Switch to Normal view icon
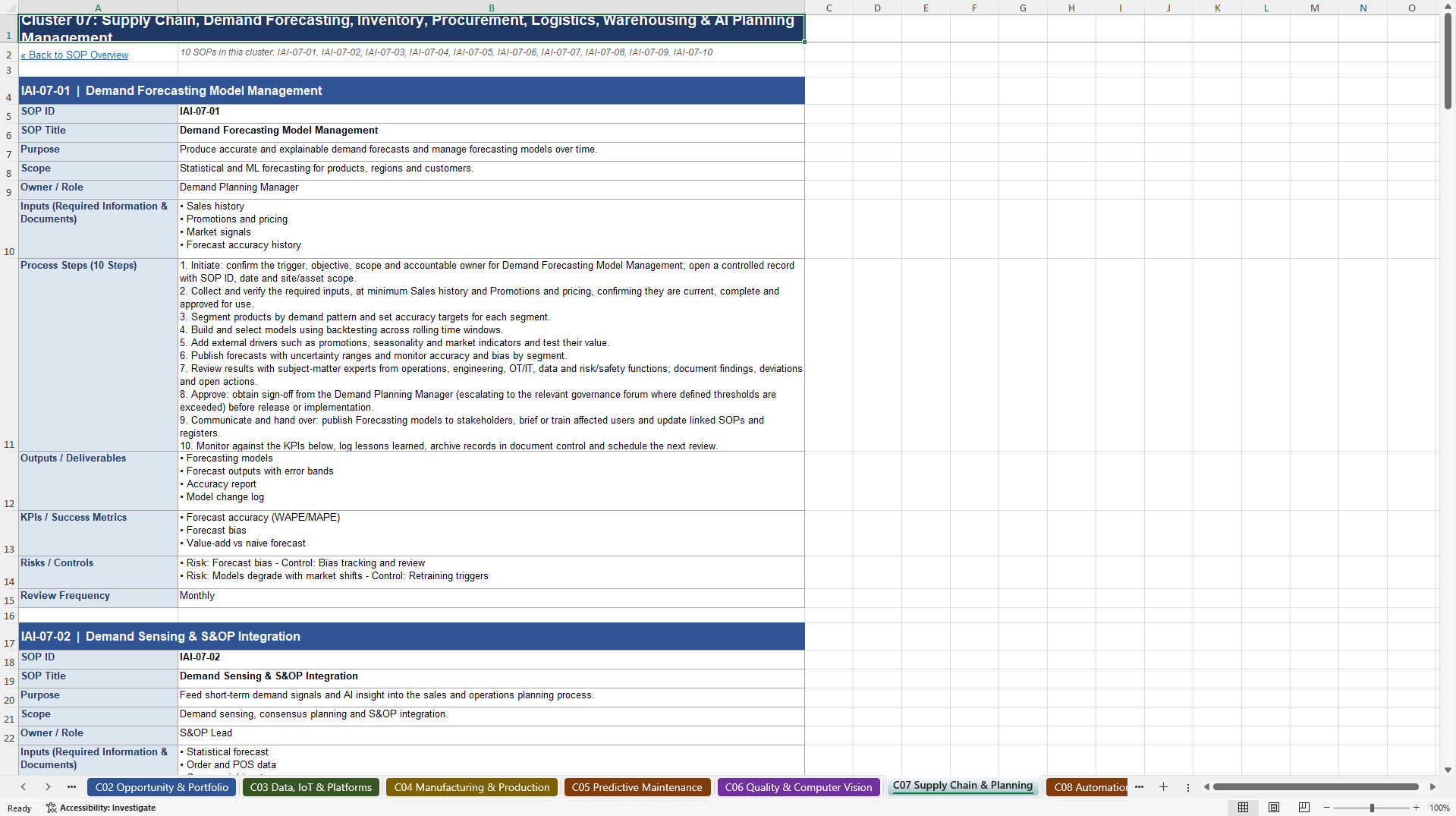Viewport: 1456px width, 816px height. pos(1243,808)
